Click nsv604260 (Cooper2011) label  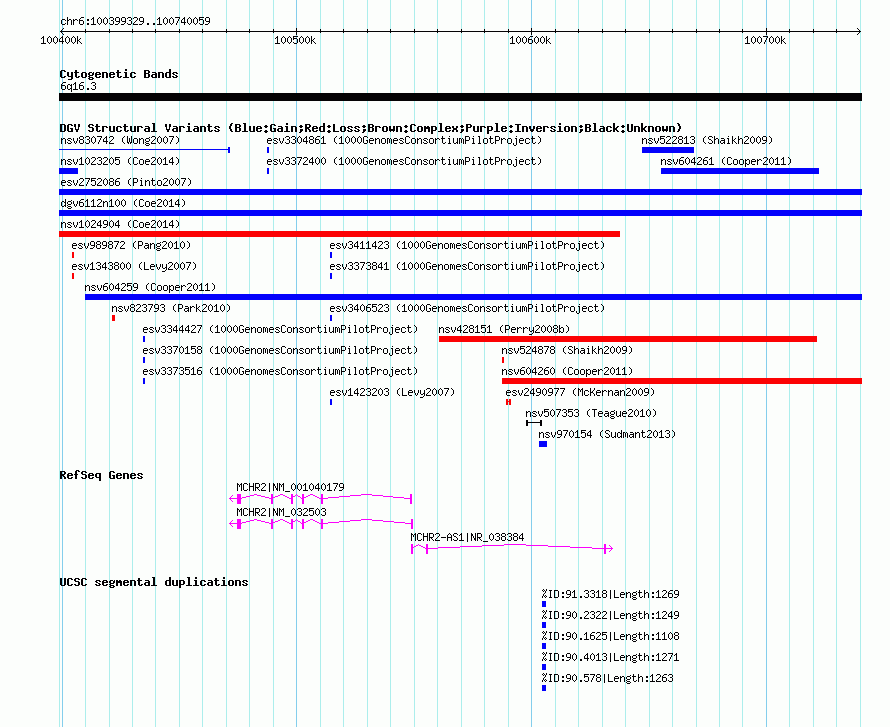566,371
